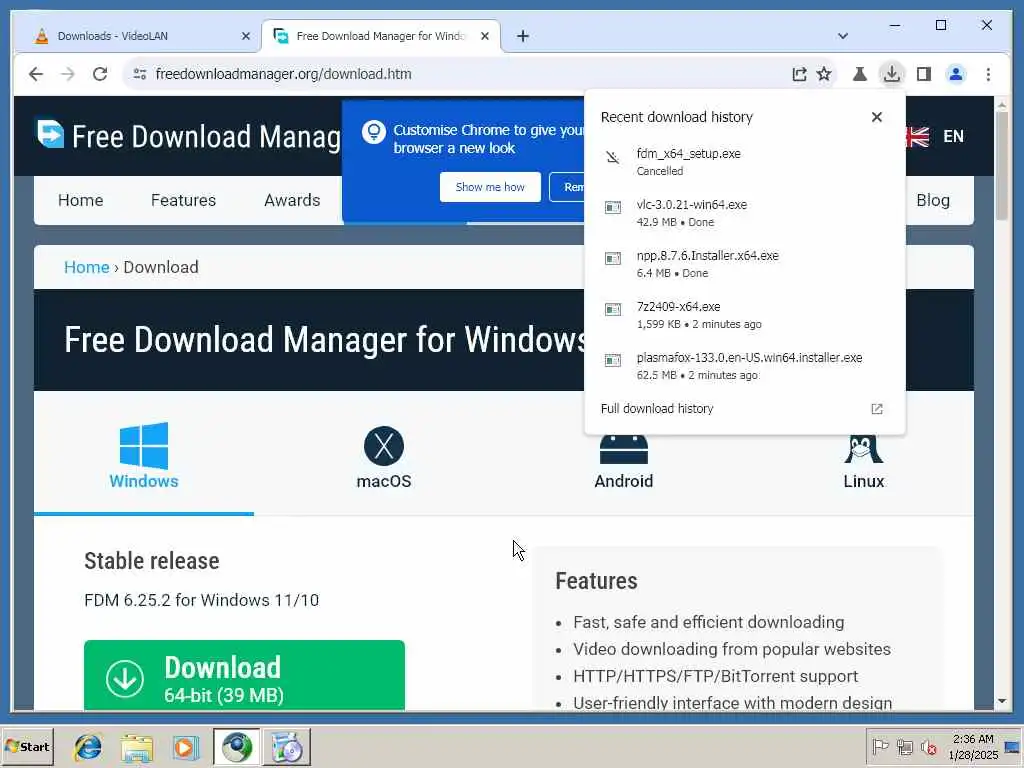This screenshot has height=768, width=1024.
Task: Expand the tab search chevron
Action: click(842, 36)
